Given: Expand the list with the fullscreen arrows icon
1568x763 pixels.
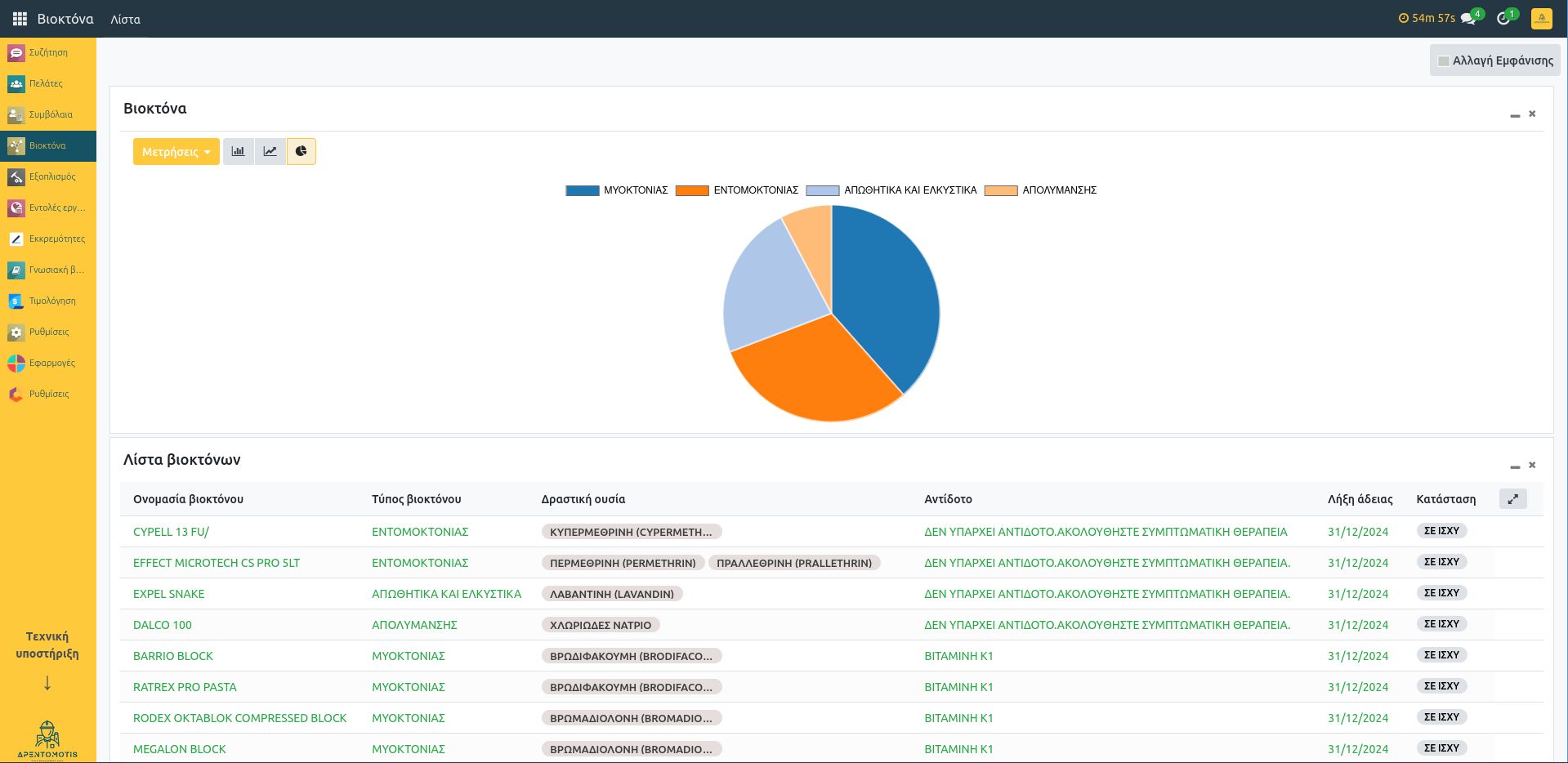Looking at the screenshot, I should tap(1513, 498).
